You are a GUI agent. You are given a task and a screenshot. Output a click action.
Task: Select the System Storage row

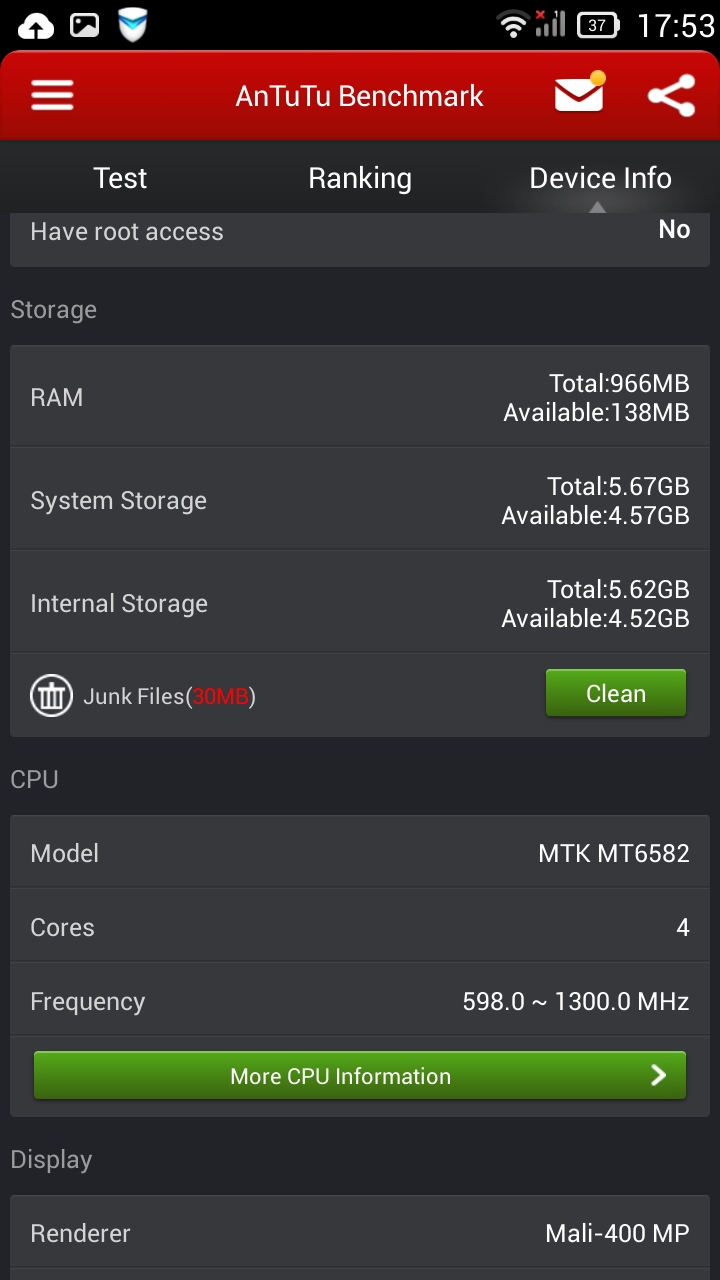pos(360,500)
